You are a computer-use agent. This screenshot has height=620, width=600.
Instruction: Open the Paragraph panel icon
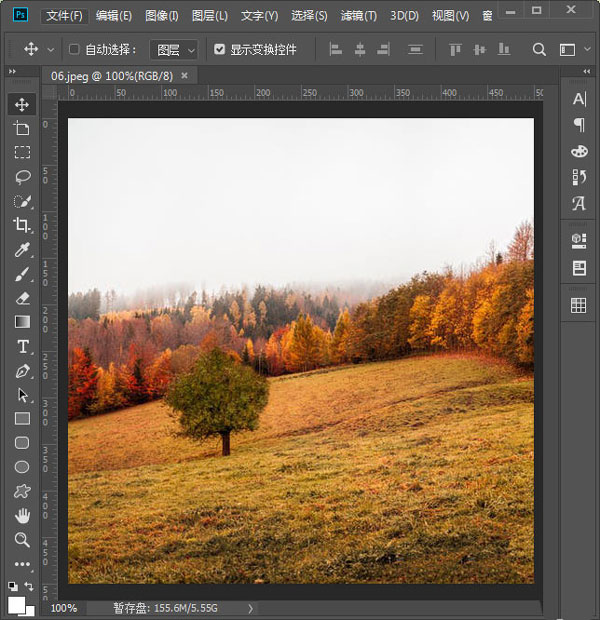(x=579, y=125)
